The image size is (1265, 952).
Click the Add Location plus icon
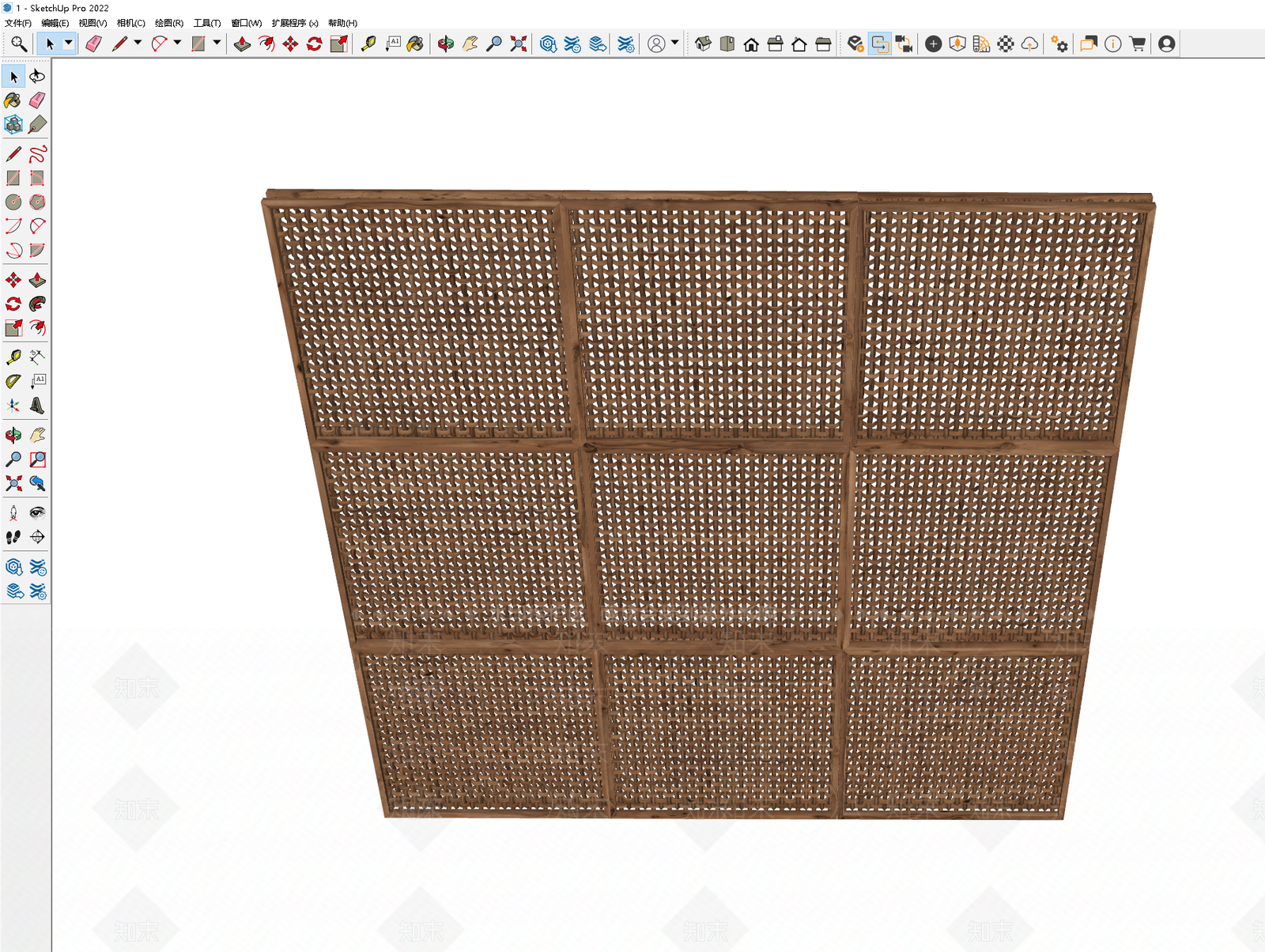(x=933, y=44)
